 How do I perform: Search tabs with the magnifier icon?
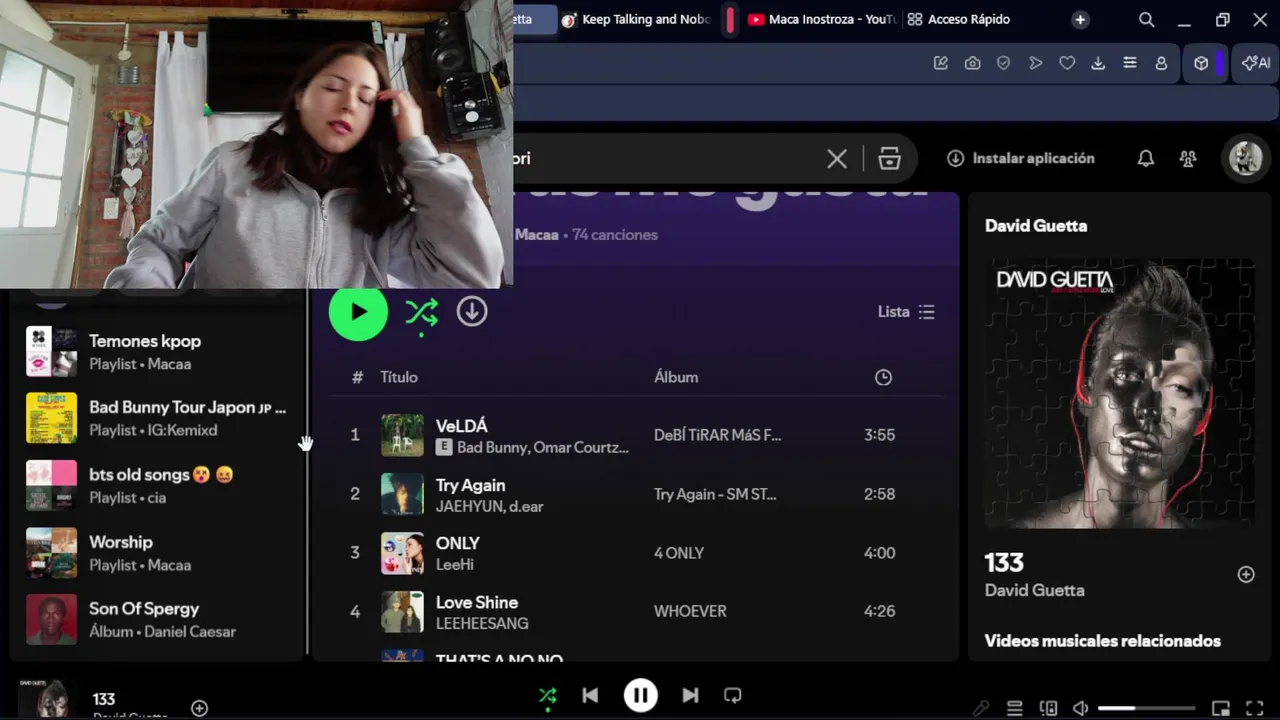(1147, 19)
